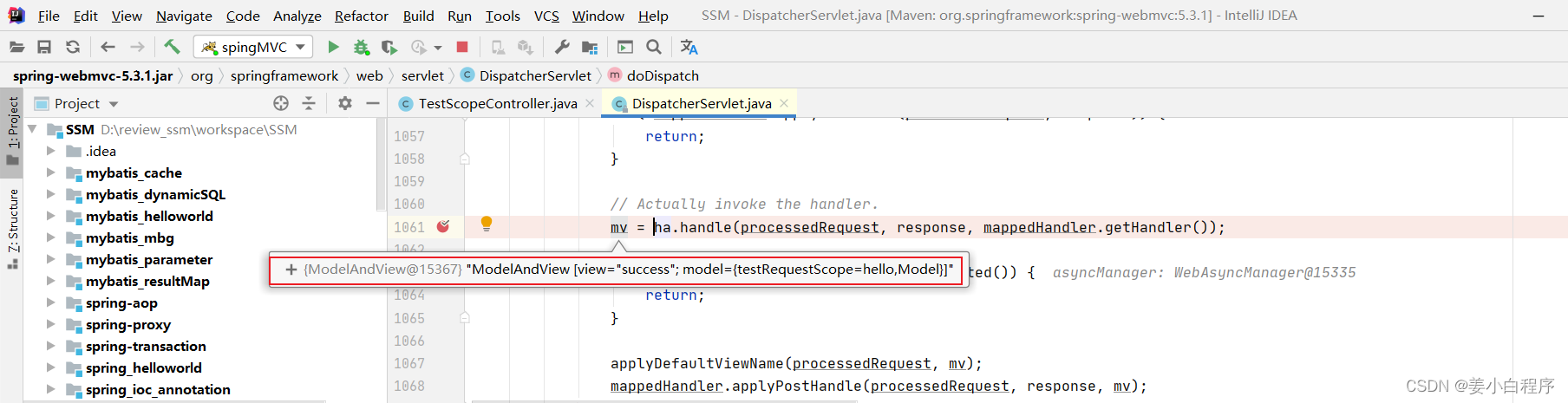Click the servlet breadcrumb
Screen dimensions: 1568x403
422,75
